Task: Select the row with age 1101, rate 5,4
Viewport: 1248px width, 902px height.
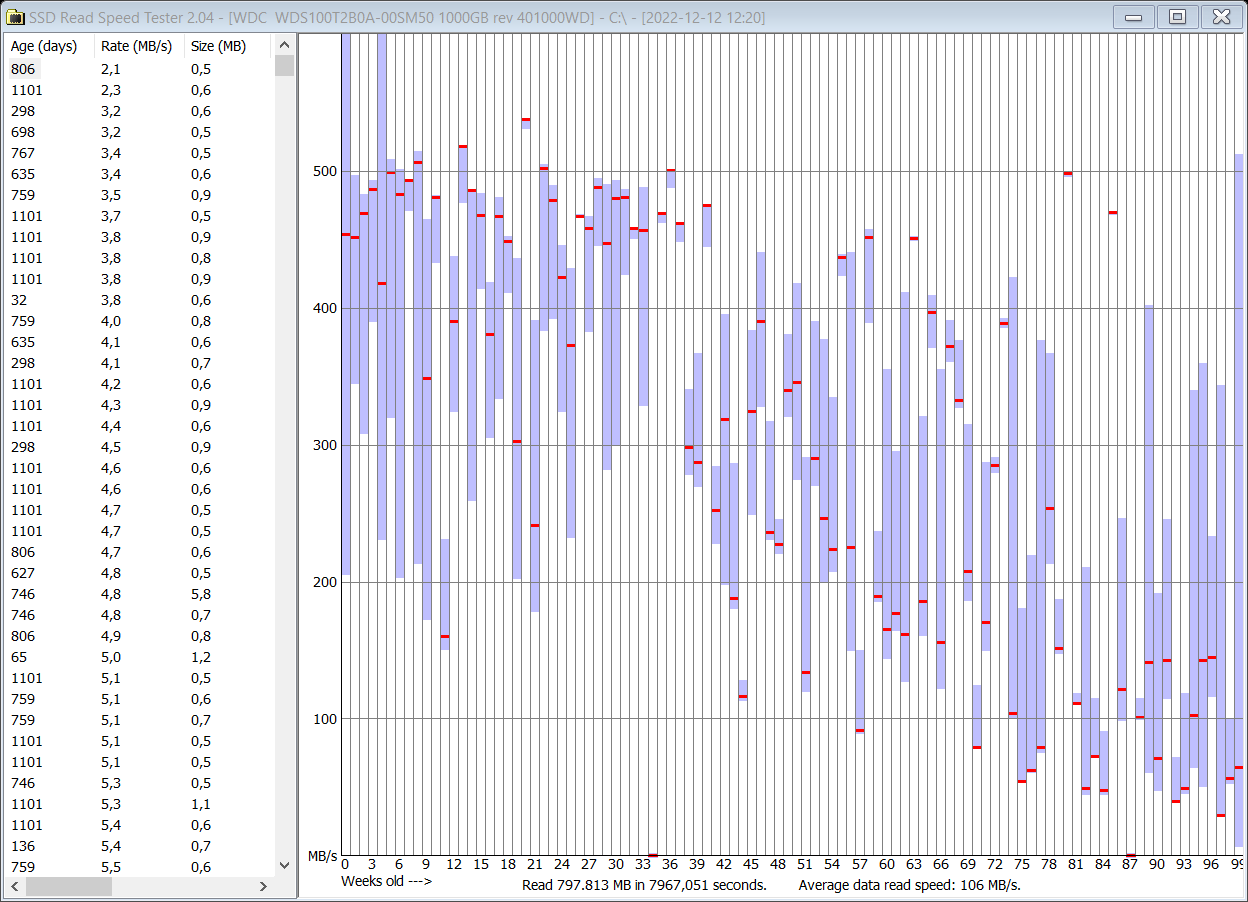Action: click(140, 825)
